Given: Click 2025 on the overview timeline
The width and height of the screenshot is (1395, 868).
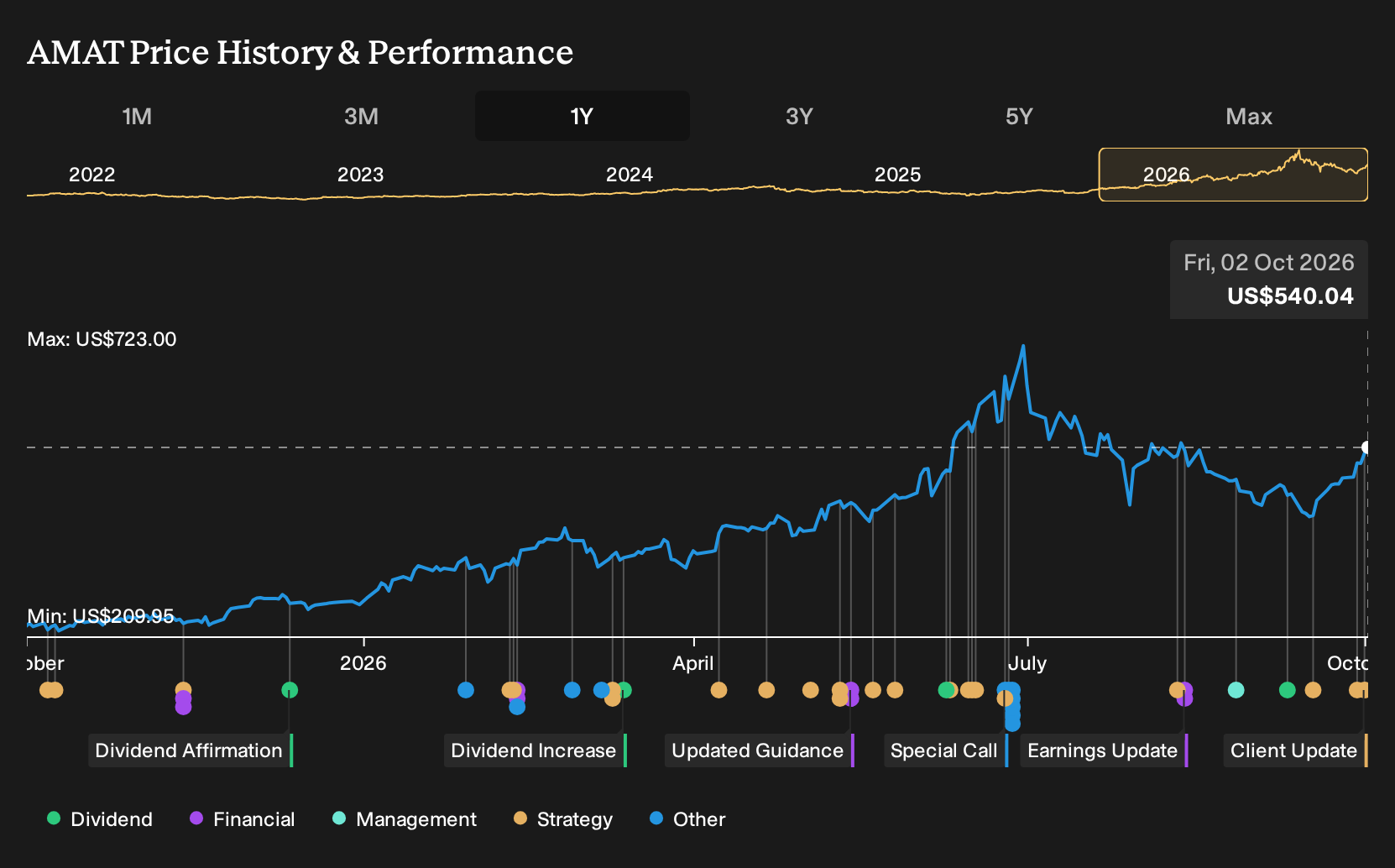Looking at the screenshot, I should (x=897, y=175).
